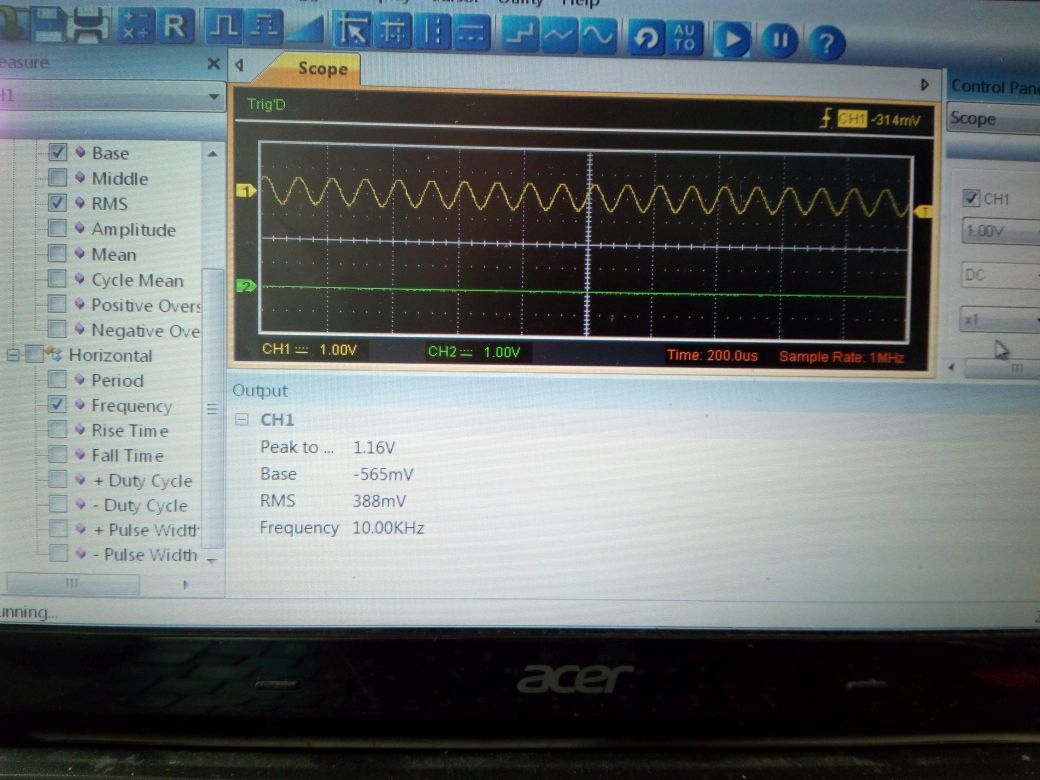Open the Math operations icon
This screenshot has height=780, width=1040.
pos(135,27)
